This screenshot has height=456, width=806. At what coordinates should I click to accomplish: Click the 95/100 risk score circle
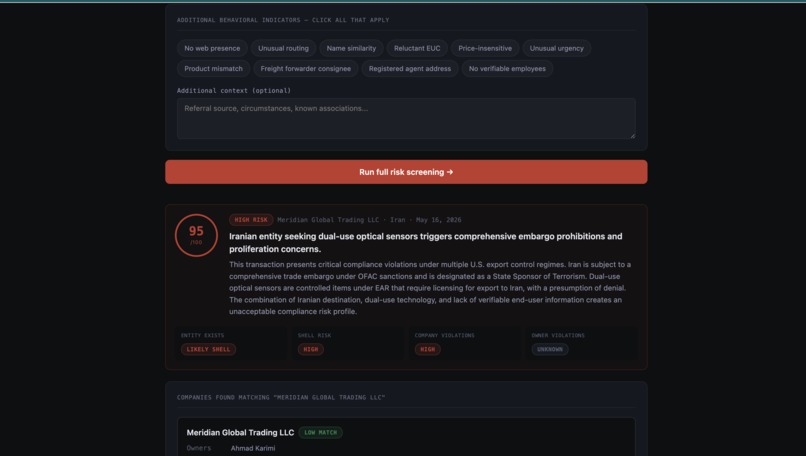(196, 235)
